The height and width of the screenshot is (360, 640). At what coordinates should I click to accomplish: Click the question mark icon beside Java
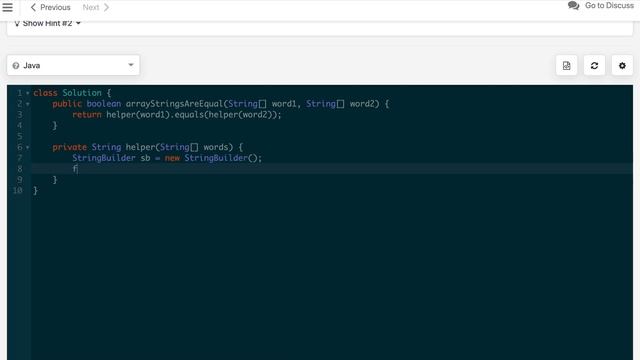click(16, 66)
